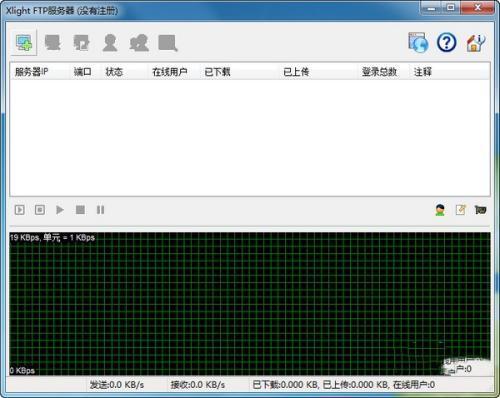Viewport: 500px width, 398px height.
Task: Click the 接收:0.0 KB/s status text
Action: 198,385
